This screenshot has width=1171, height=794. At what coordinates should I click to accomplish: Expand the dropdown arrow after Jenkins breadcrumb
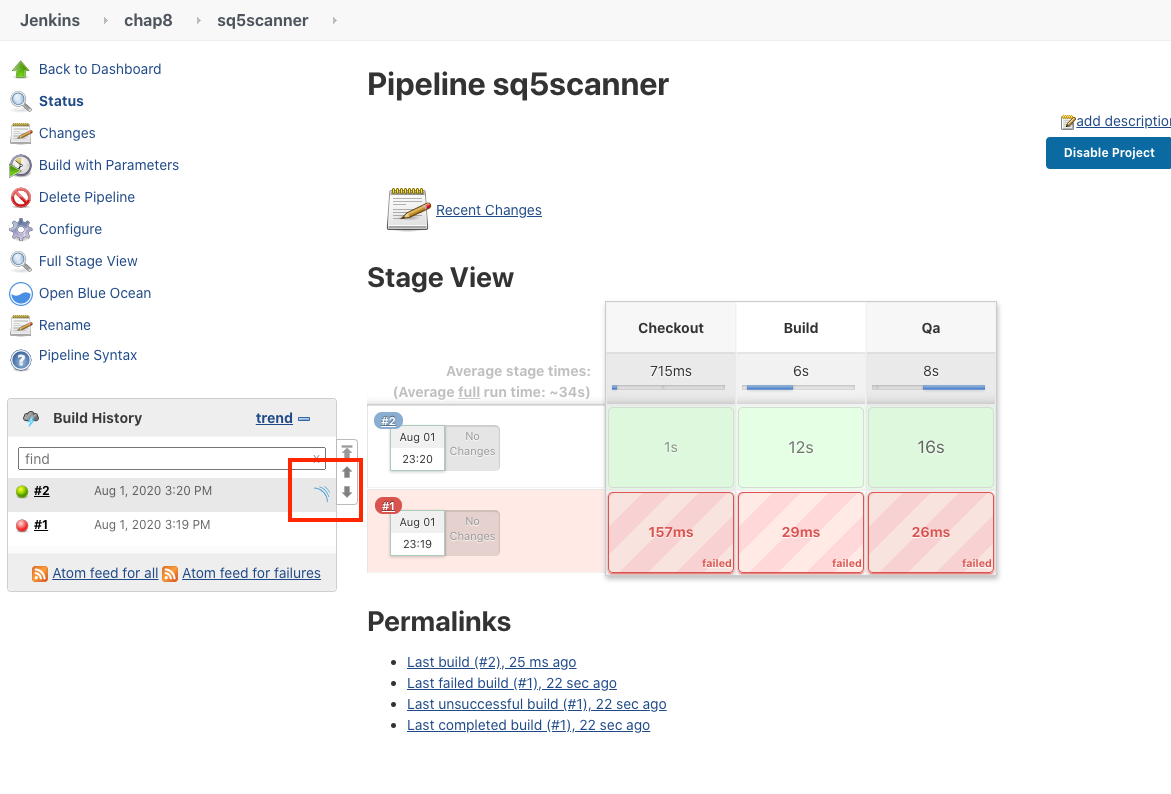[105, 20]
